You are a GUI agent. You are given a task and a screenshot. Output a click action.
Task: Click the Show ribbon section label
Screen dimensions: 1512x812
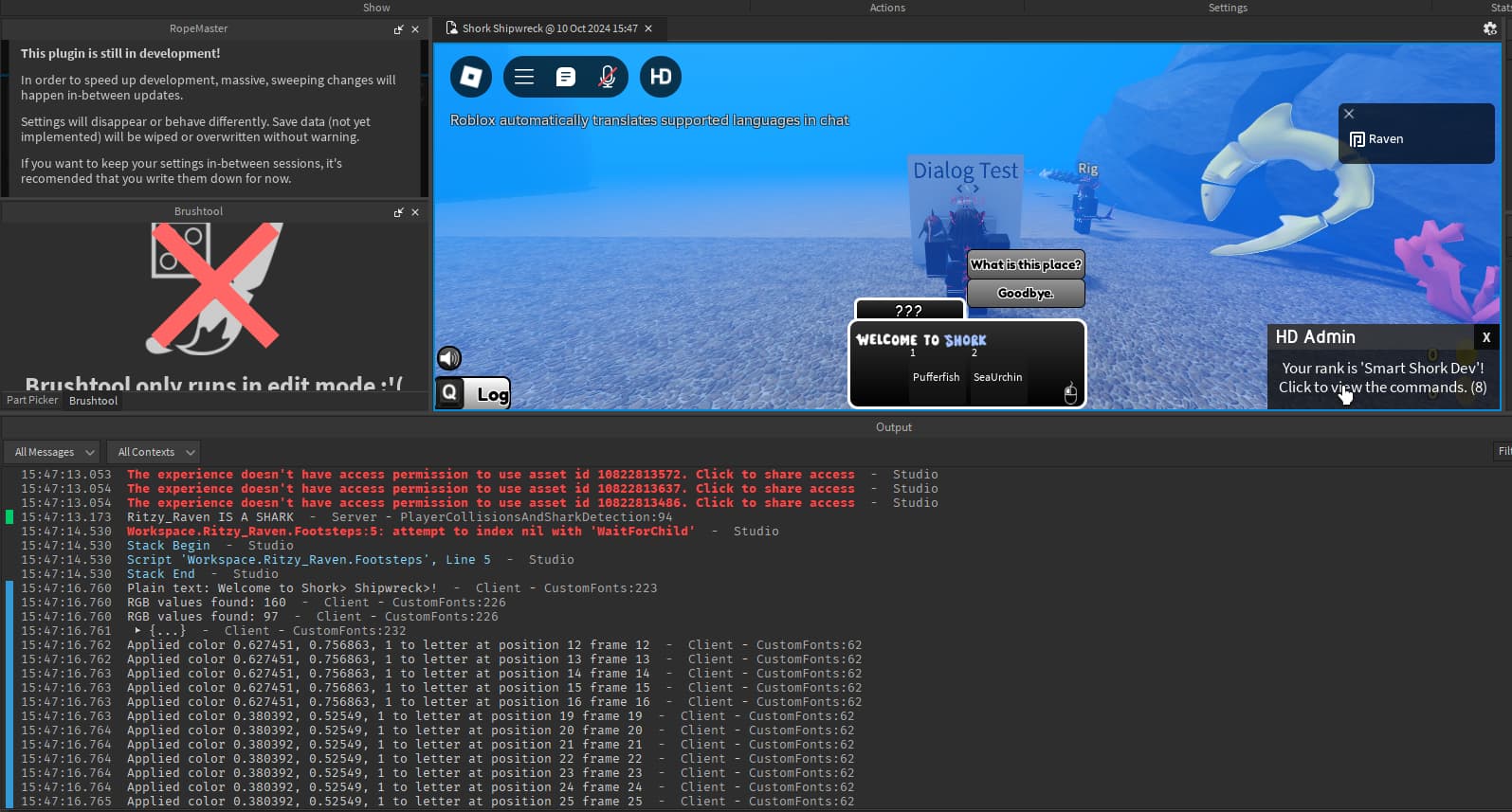[376, 8]
